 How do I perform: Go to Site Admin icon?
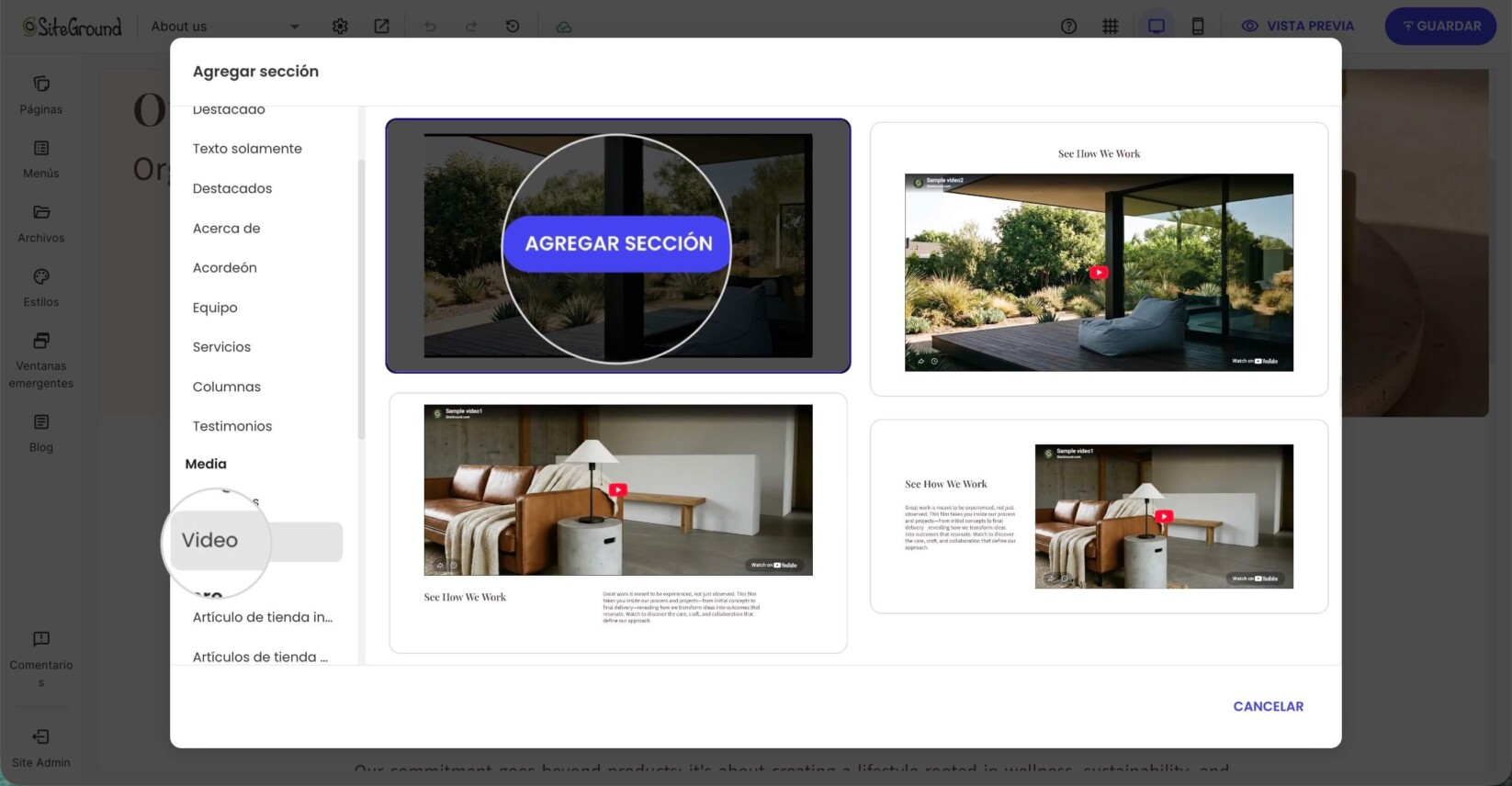click(x=41, y=736)
